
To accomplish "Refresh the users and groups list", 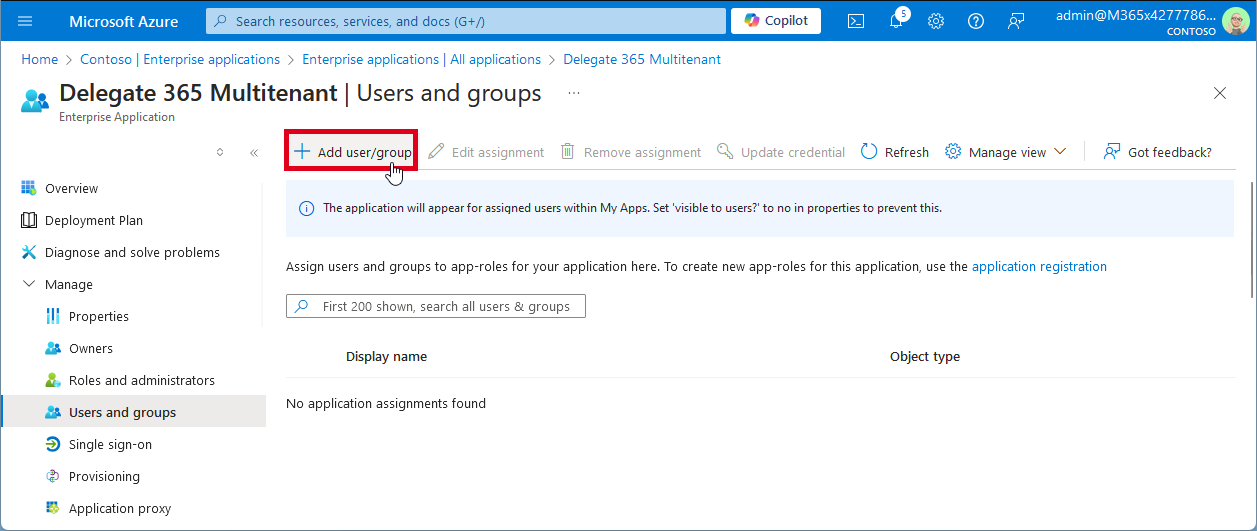I will [x=895, y=152].
